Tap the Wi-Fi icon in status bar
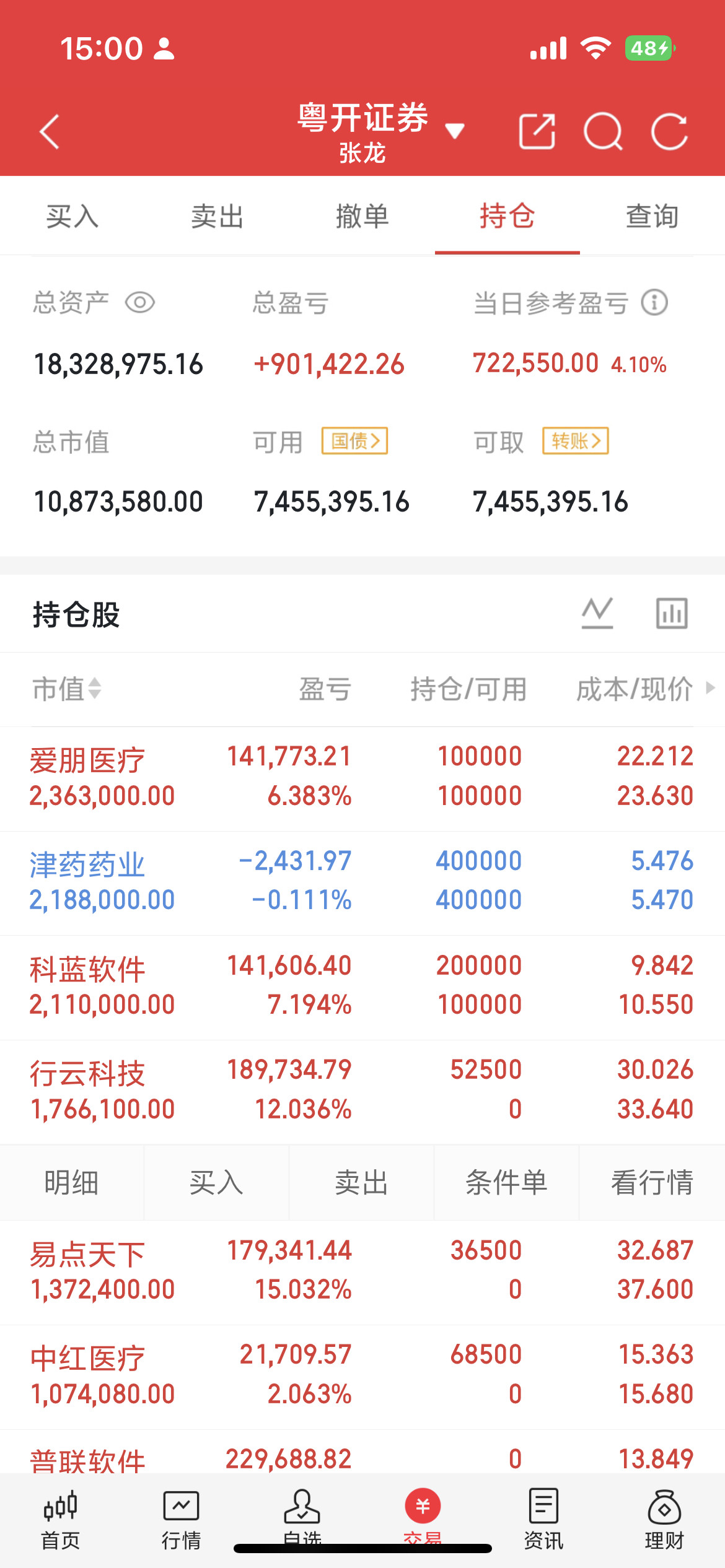 595,48
